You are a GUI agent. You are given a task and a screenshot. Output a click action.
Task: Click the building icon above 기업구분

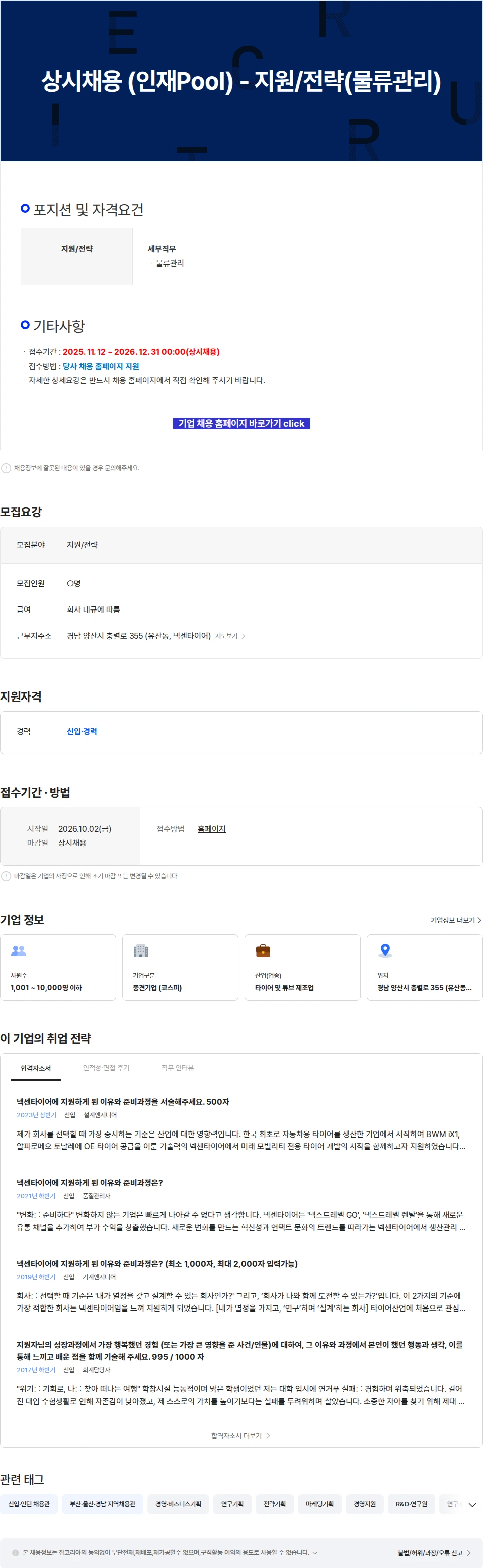click(x=141, y=950)
